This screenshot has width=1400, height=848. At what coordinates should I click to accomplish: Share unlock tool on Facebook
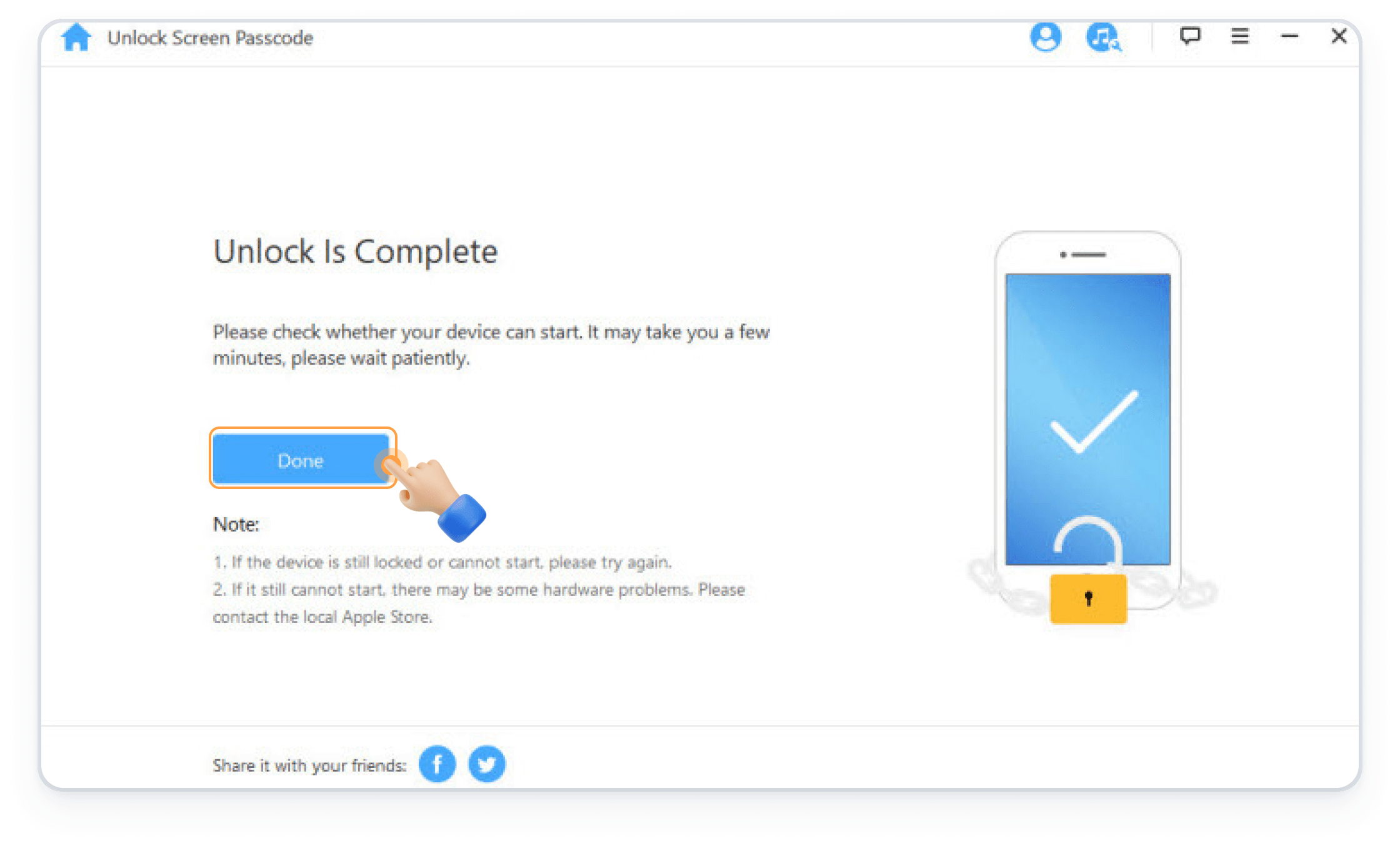click(439, 763)
